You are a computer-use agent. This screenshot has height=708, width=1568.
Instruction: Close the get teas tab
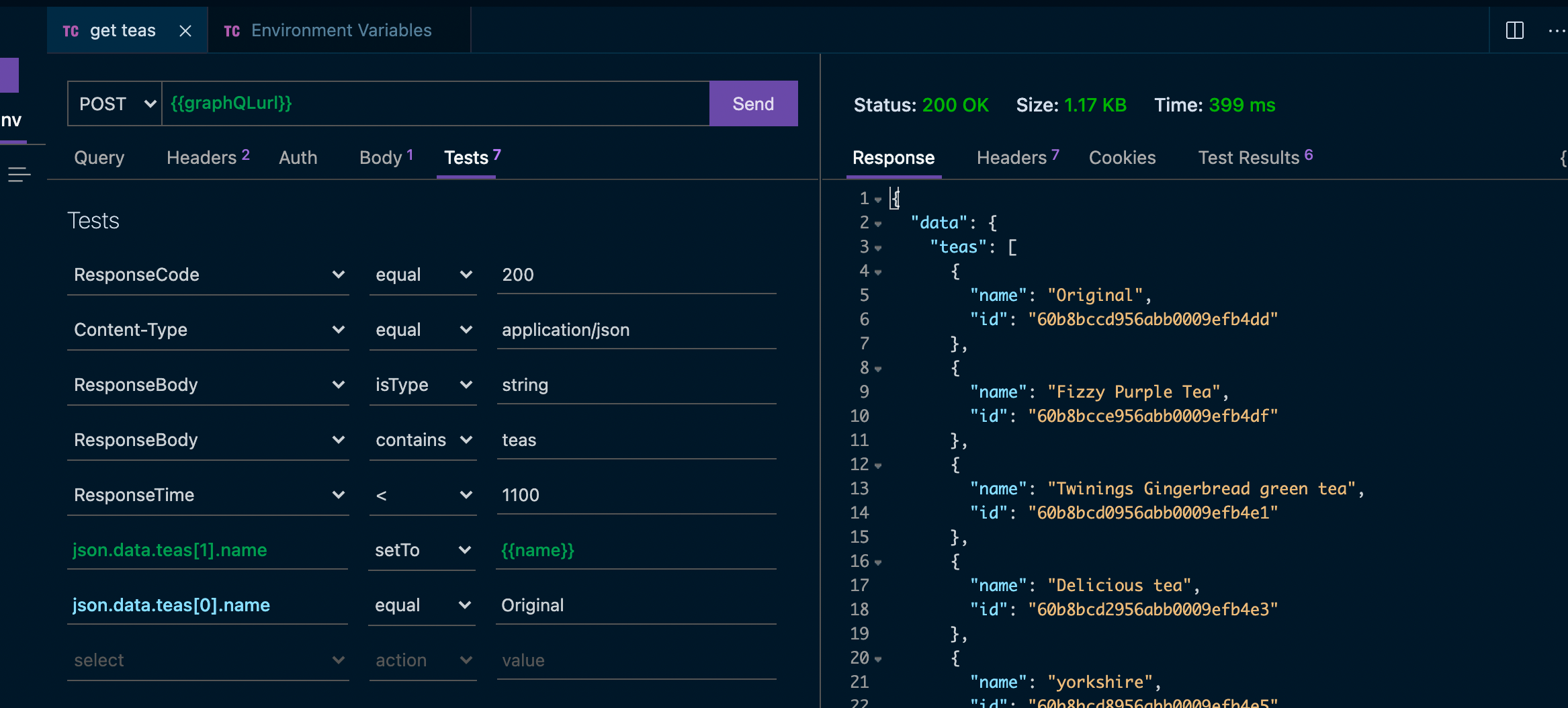185,30
